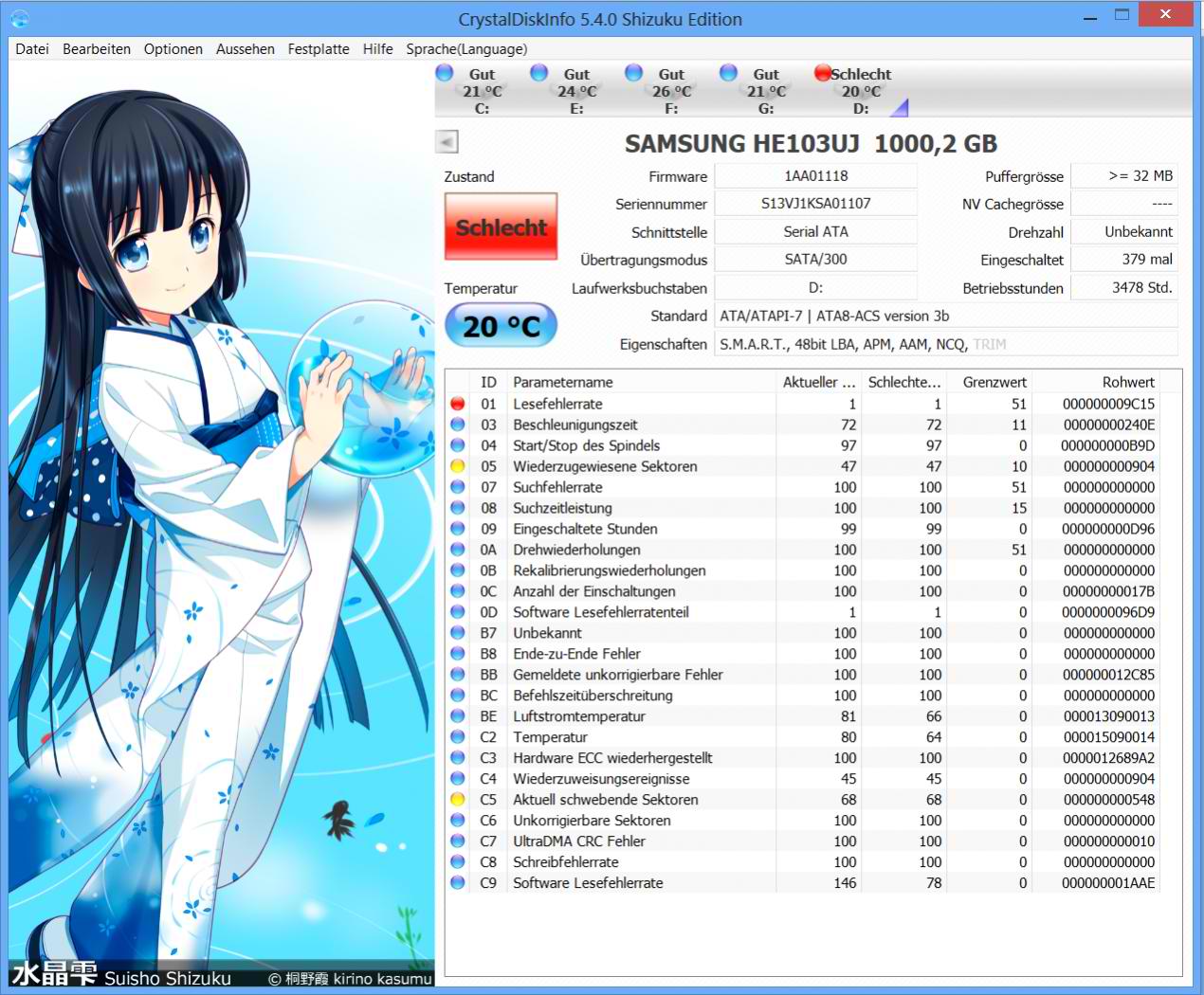Click the Parametername column header
1204x995 pixels.
coord(641,382)
